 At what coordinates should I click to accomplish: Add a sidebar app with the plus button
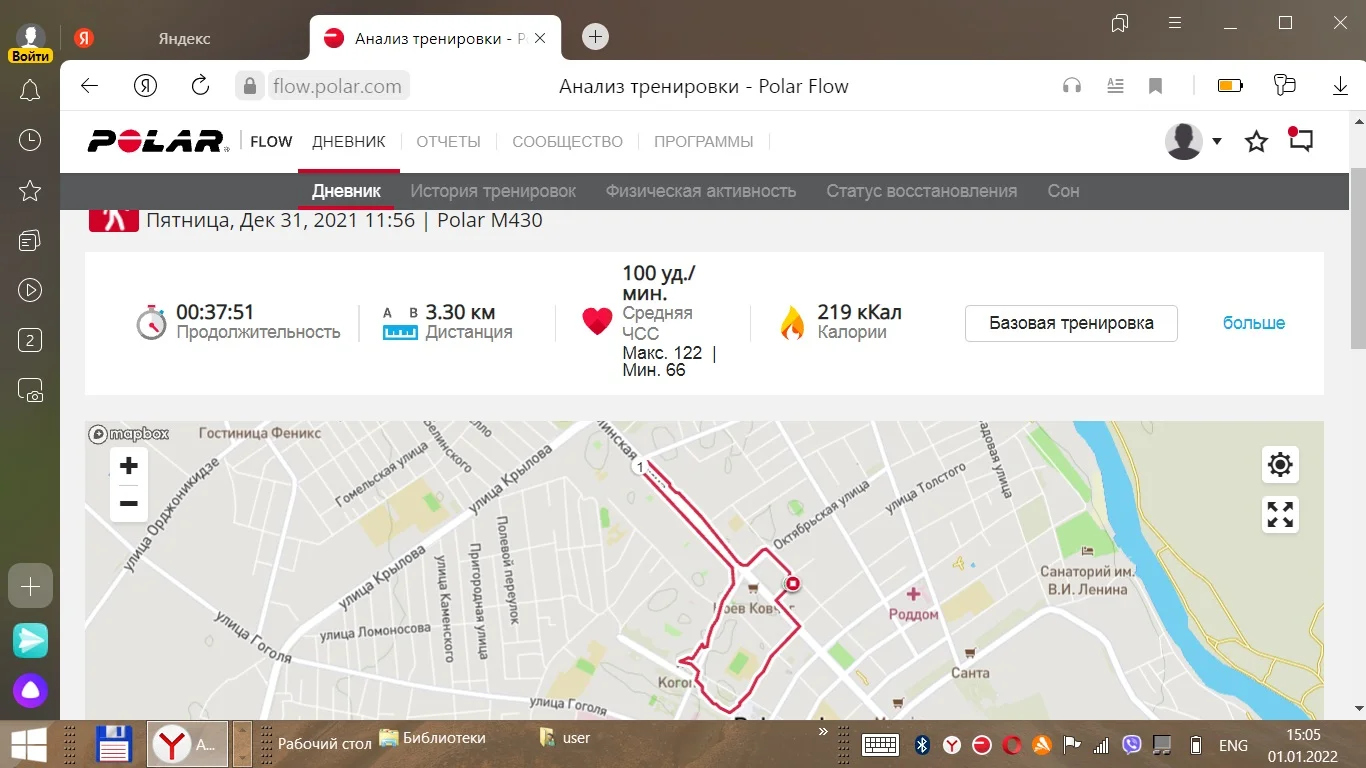[x=30, y=586]
